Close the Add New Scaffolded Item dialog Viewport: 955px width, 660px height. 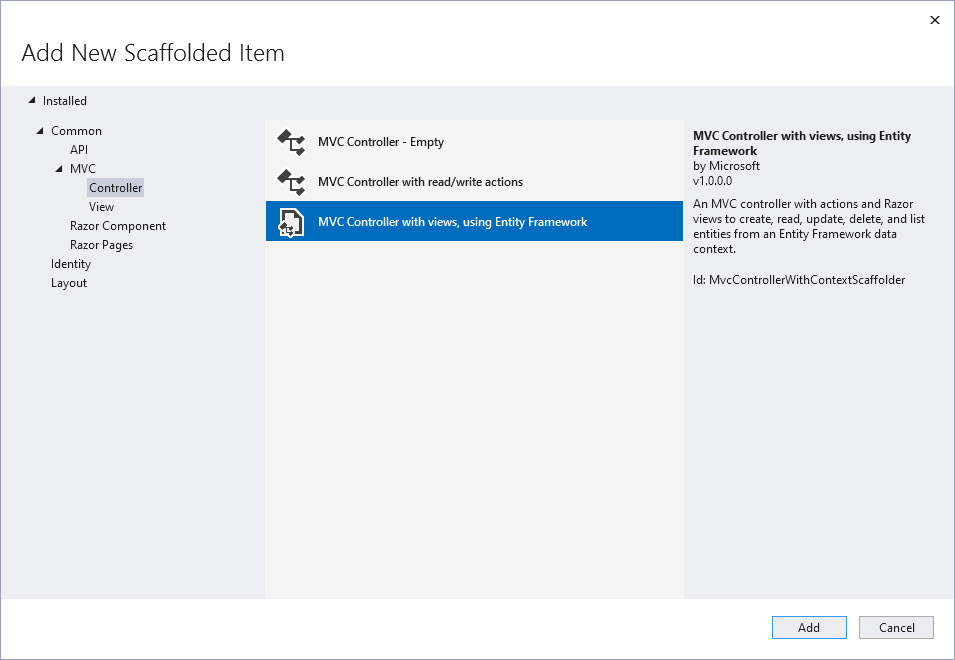click(935, 20)
